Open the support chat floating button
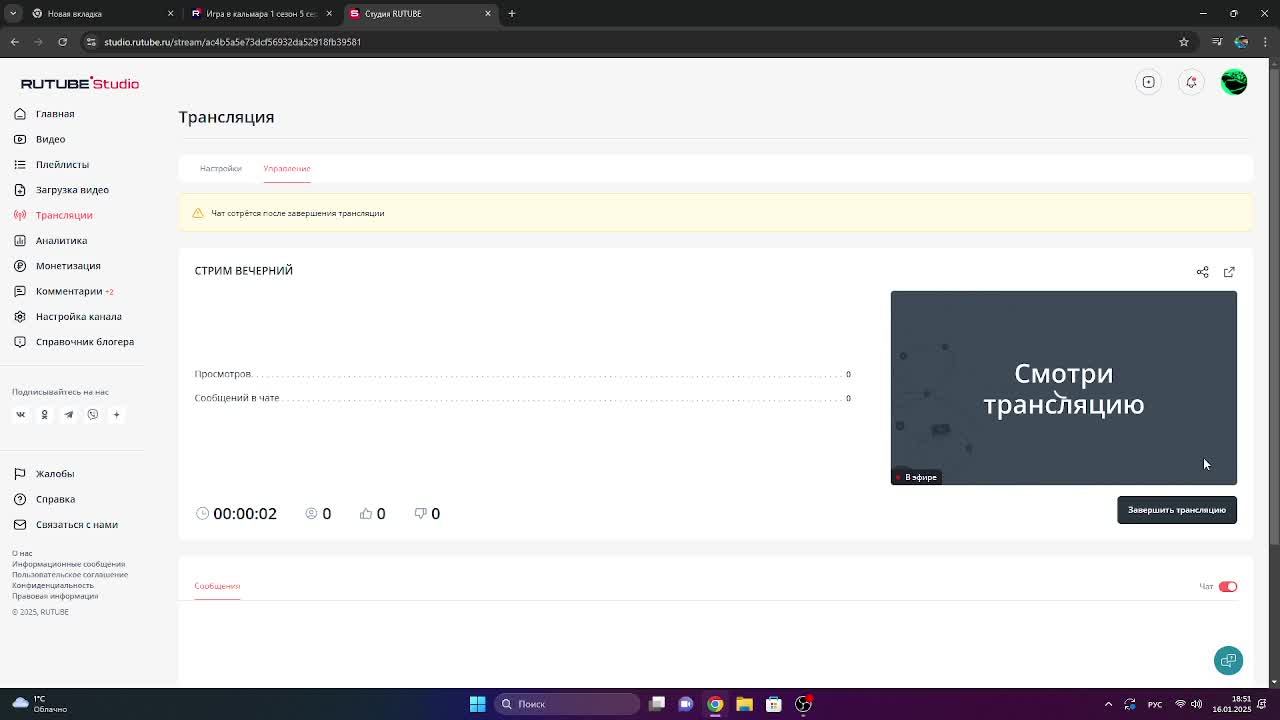 pos(1228,660)
